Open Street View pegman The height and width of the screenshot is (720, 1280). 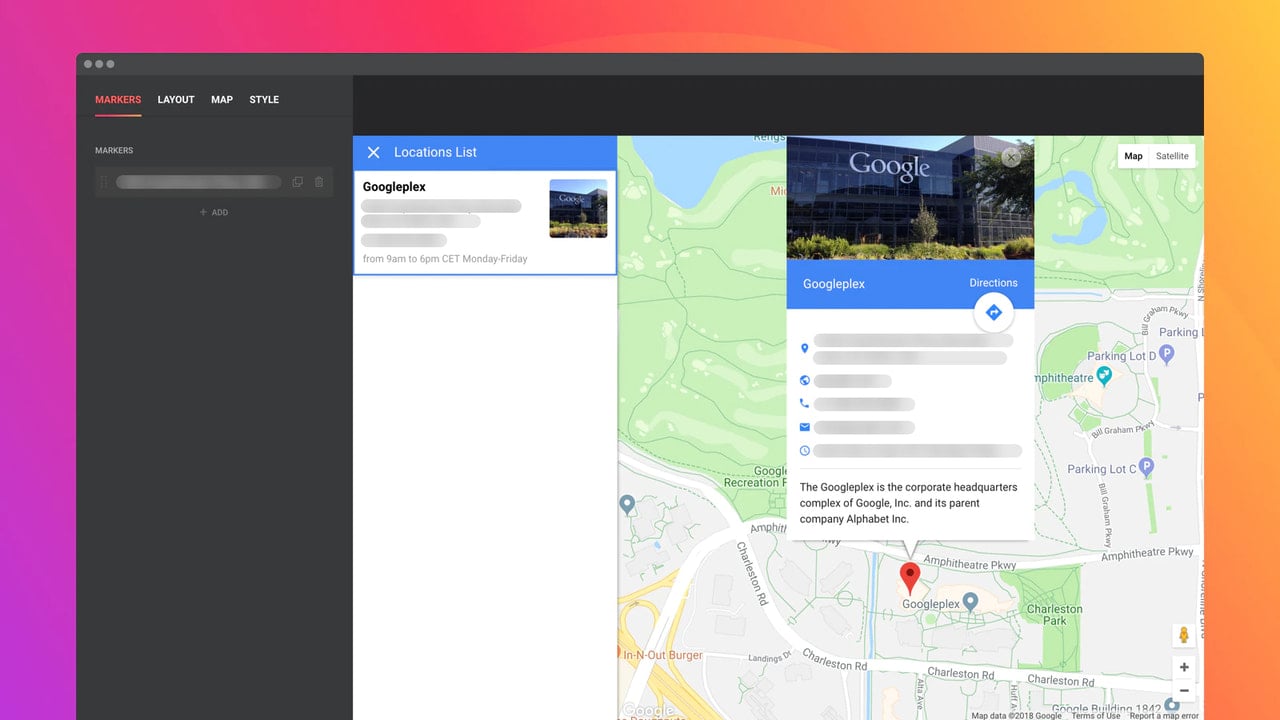pyautogui.click(x=1184, y=635)
